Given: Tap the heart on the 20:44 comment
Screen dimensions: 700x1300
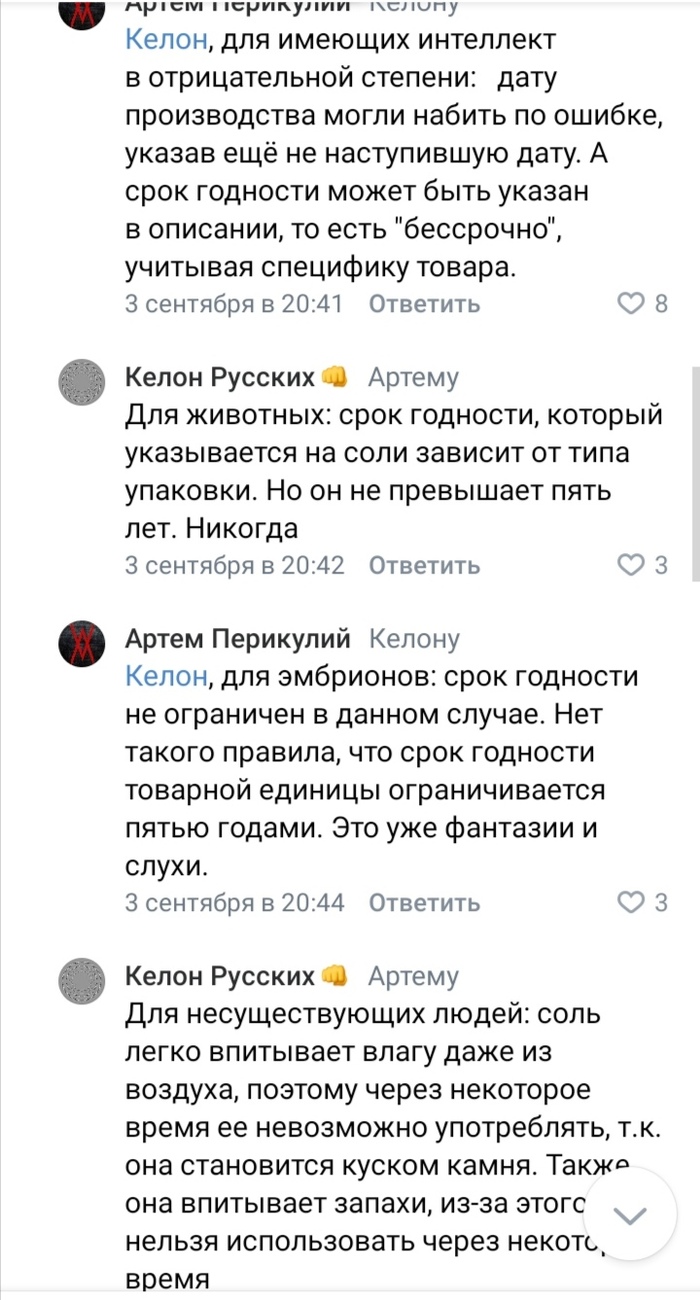Looking at the screenshot, I should point(631,903).
